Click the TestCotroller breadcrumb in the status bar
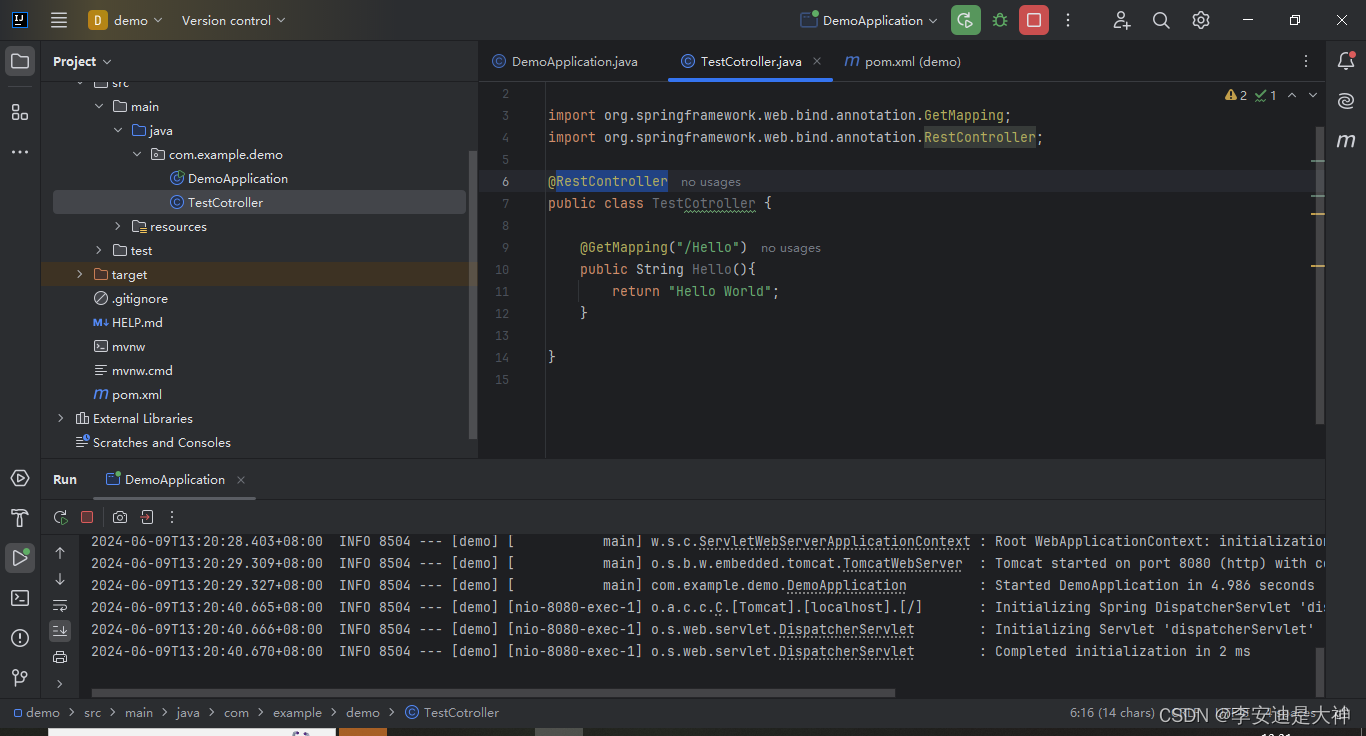The image size is (1366, 736). 452,713
